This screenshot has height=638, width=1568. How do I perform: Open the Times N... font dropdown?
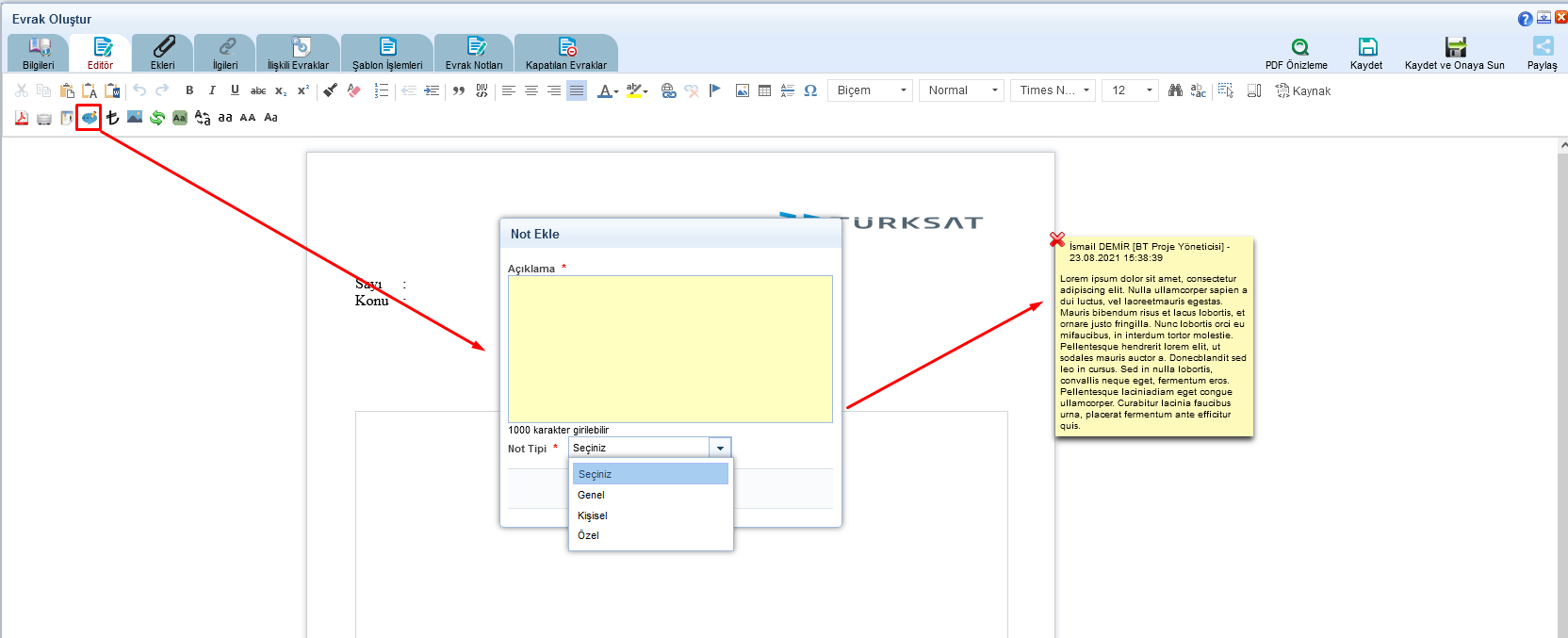pos(1053,90)
